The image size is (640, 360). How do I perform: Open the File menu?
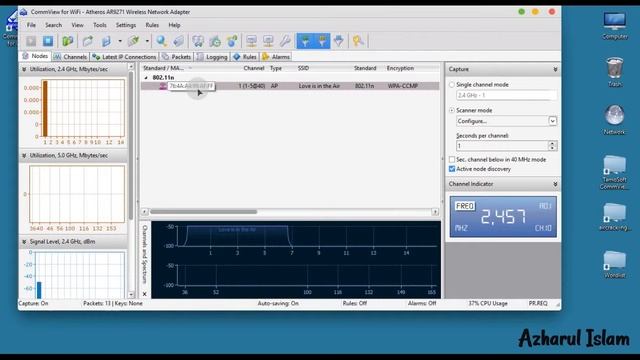[x=31, y=25]
